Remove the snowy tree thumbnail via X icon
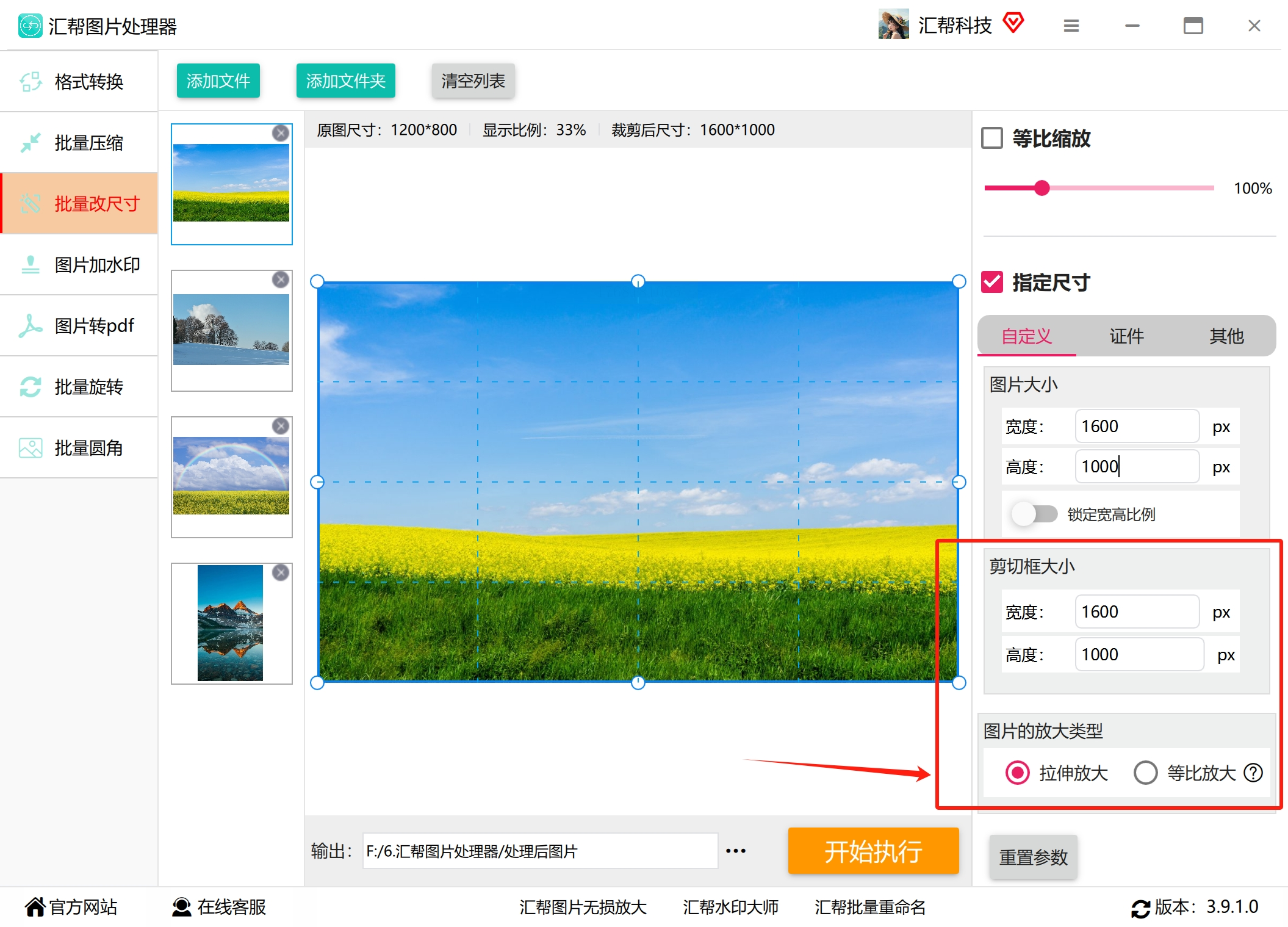Screen dimensions: 1288x927 coord(281,280)
